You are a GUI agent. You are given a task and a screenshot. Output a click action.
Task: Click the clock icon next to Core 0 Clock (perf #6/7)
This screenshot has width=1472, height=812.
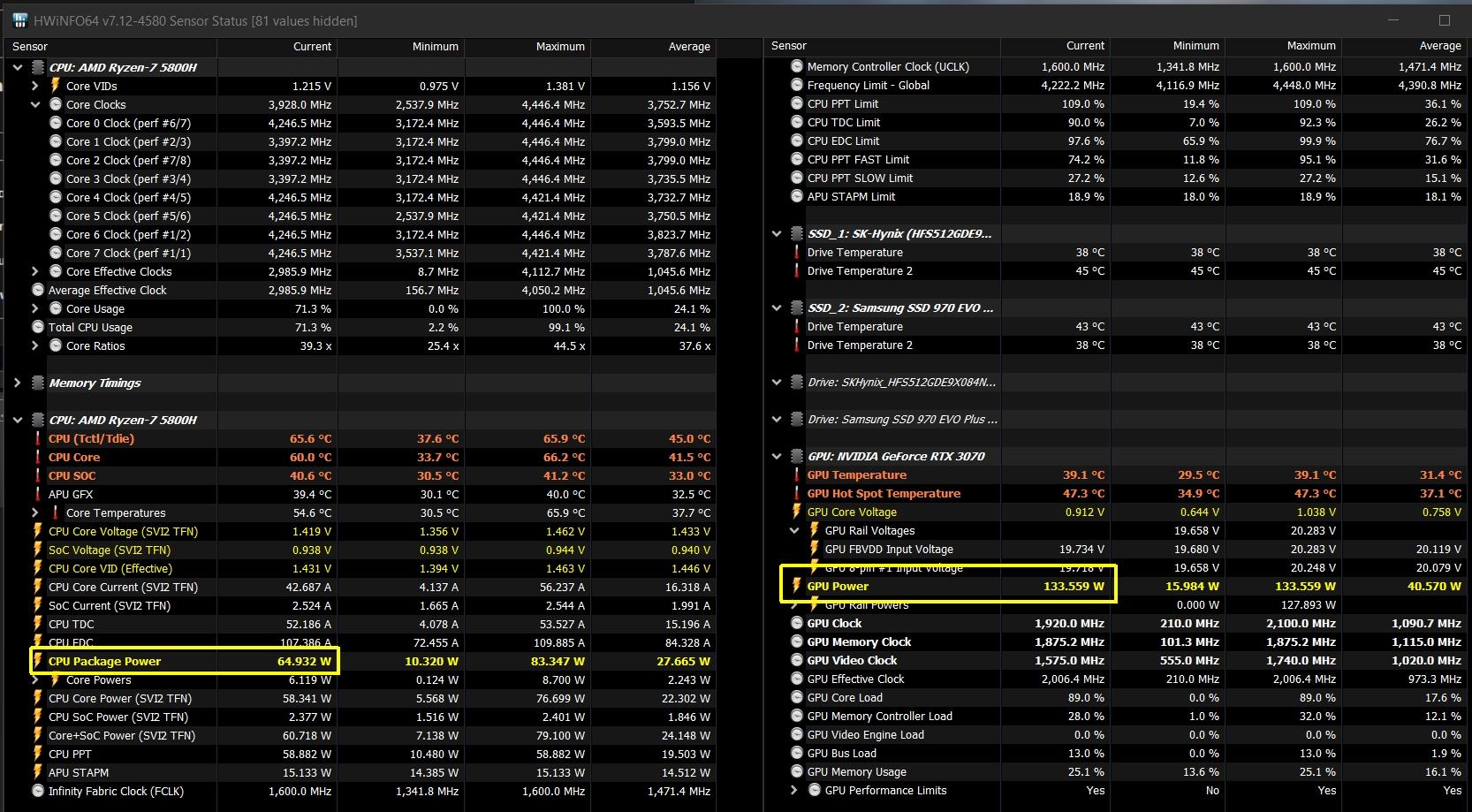[56, 123]
